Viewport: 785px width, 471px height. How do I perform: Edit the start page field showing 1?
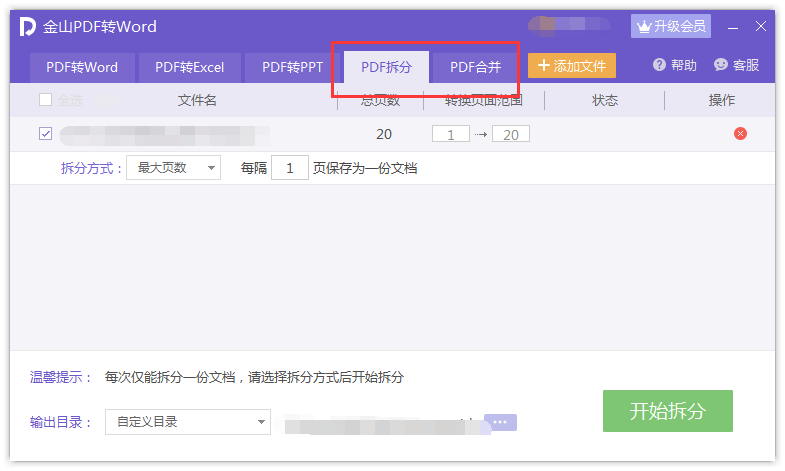451,134
